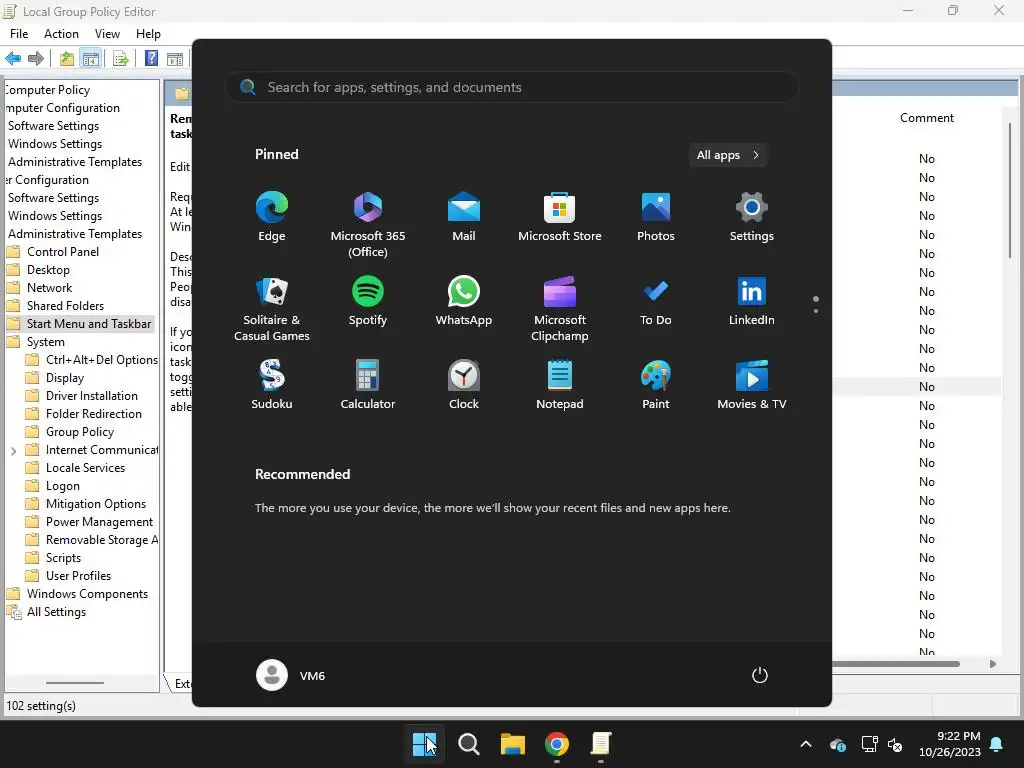Open WhatsApp pinned app
Viewport: 1024px width, 768px height.
click(464, 301)
